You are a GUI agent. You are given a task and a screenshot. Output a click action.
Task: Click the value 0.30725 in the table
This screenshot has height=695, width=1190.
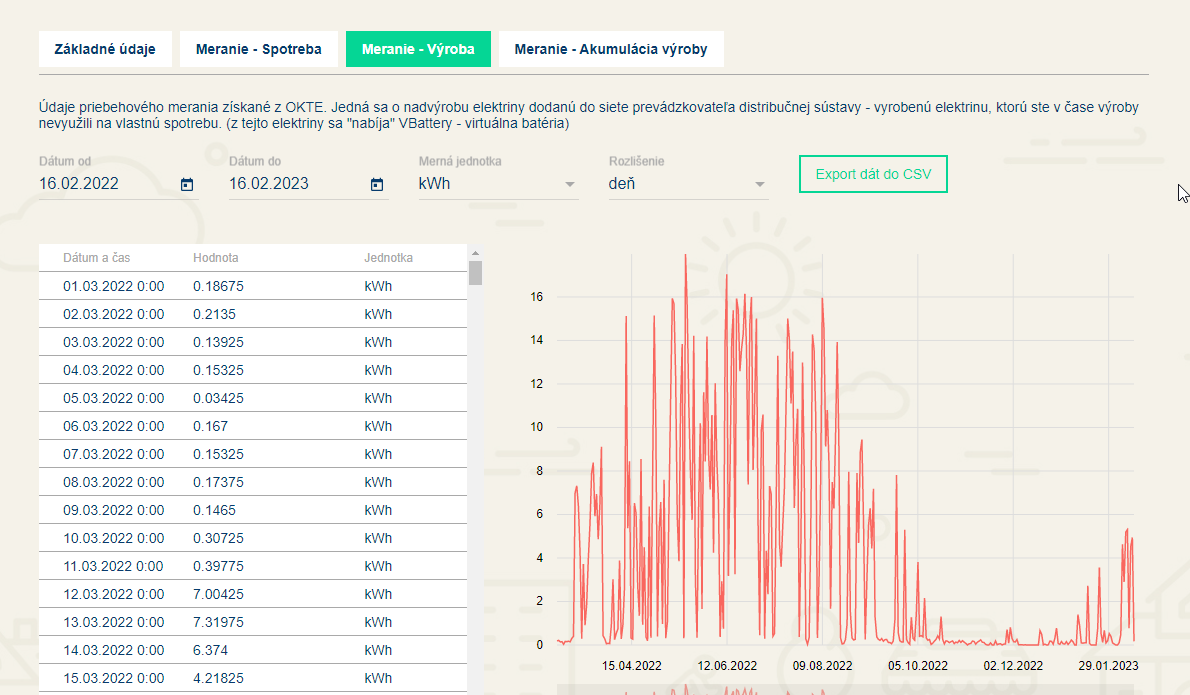(x=218, y=539)
